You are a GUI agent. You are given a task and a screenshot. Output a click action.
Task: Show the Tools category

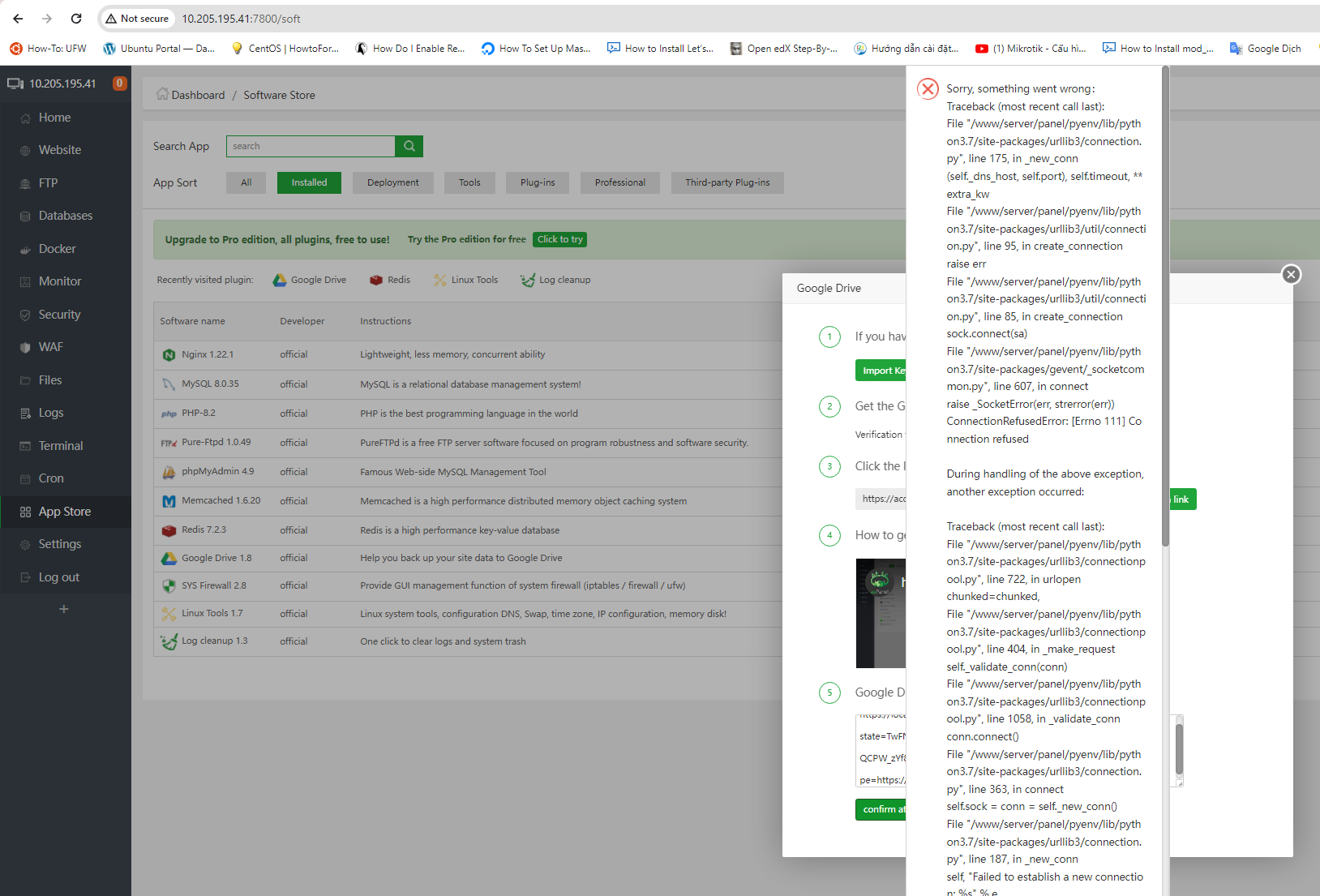pyautogui.click(x=469, y=182)
